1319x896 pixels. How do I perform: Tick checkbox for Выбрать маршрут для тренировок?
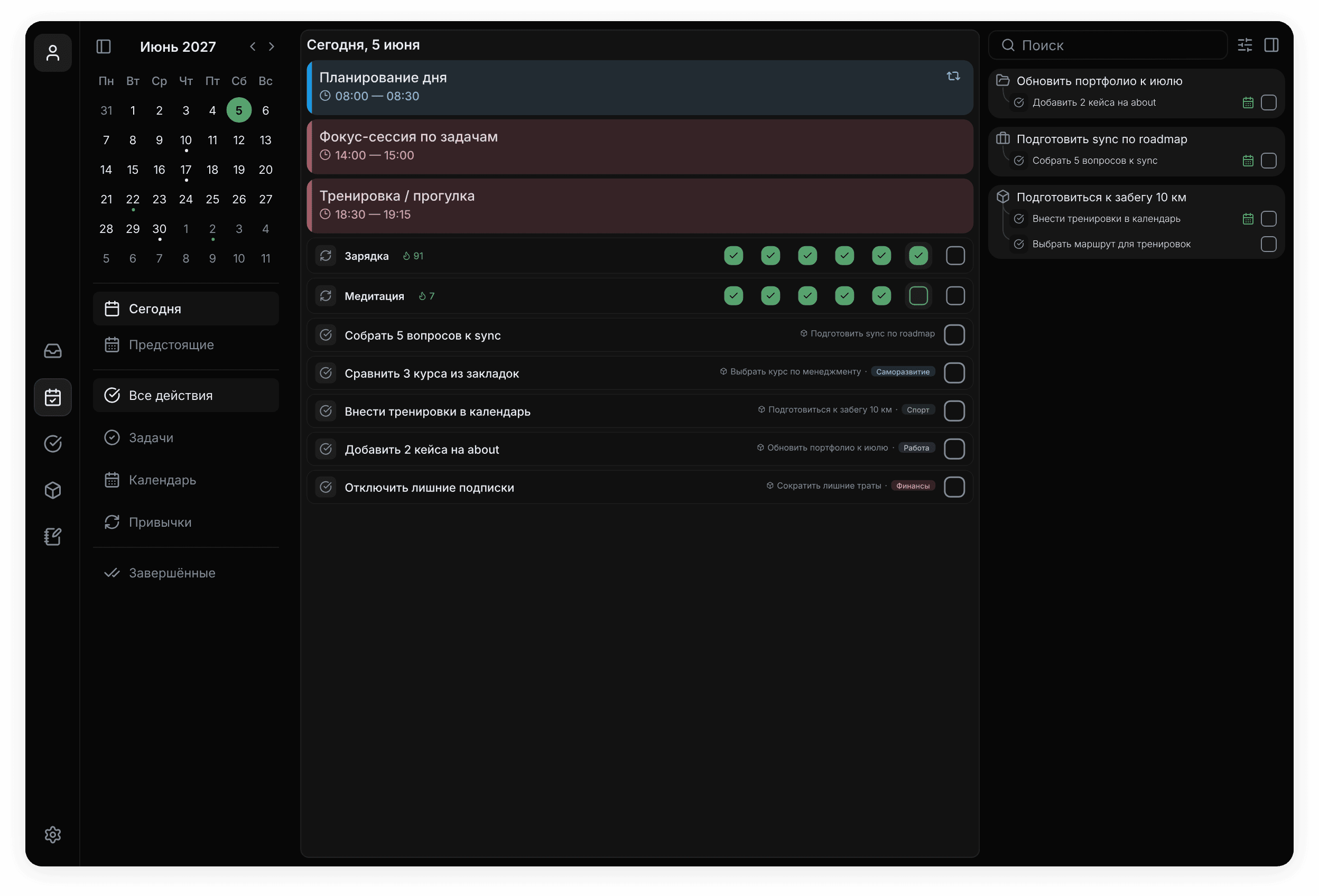tap(1268, 244)
